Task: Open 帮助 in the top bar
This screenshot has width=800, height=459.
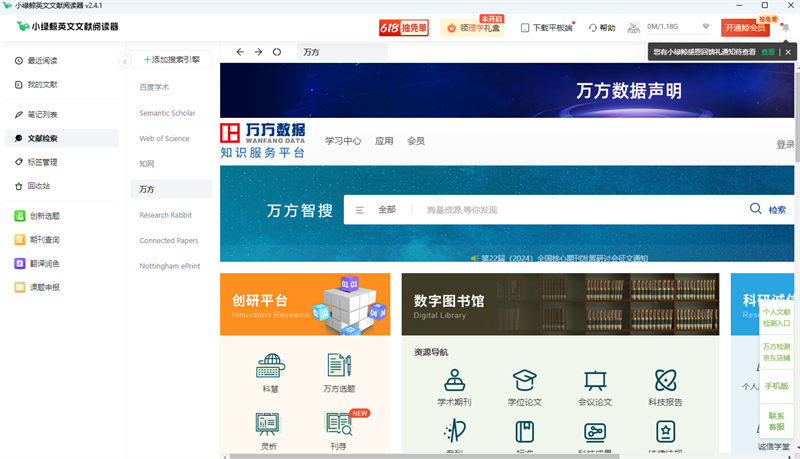Action: 602,28
